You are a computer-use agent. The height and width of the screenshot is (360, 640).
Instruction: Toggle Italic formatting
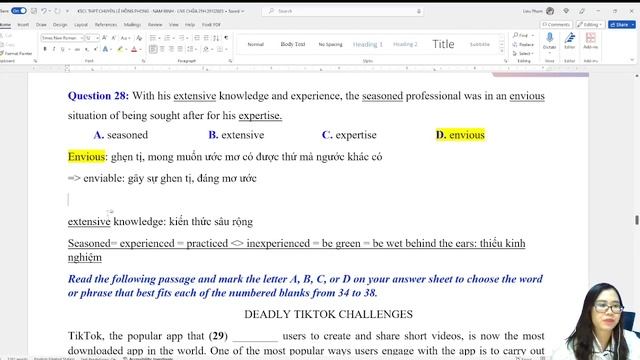[x=53, y=49]
